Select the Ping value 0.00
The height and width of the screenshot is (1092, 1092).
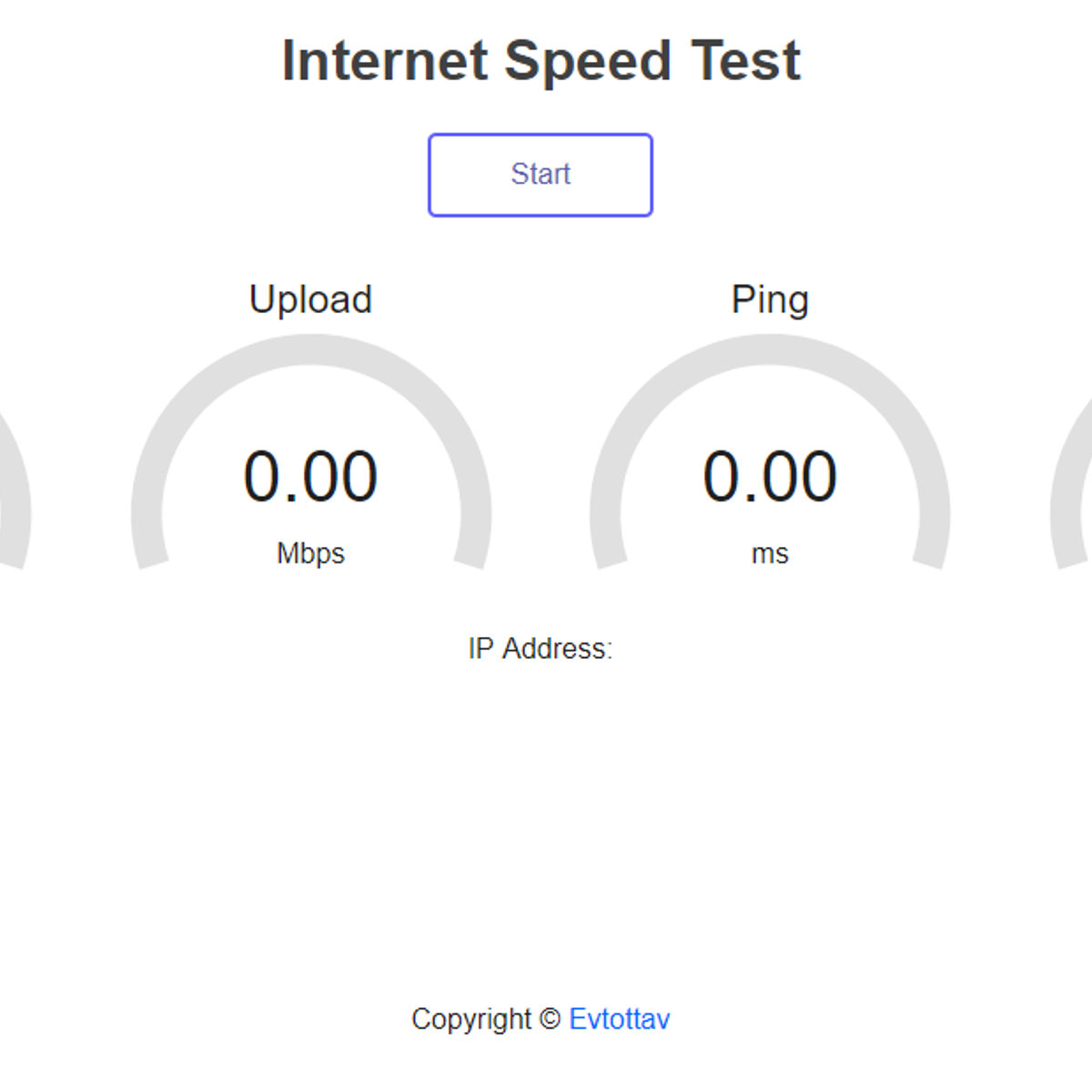(770, 477)
